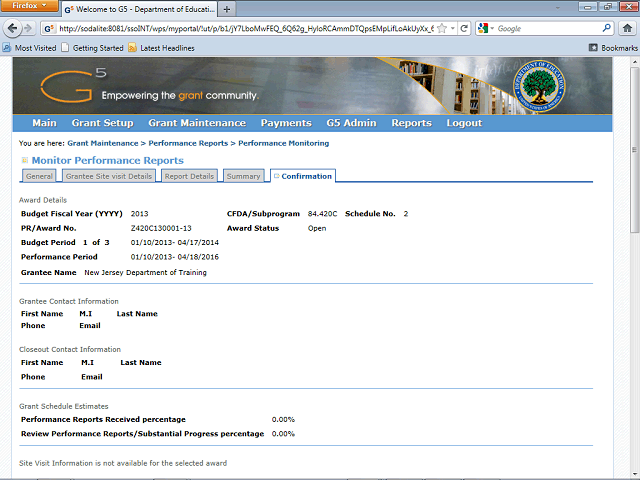Viewport: 640px width, 480px height.
Task: Click the search magnifier icon
Action: click(607, 28)
